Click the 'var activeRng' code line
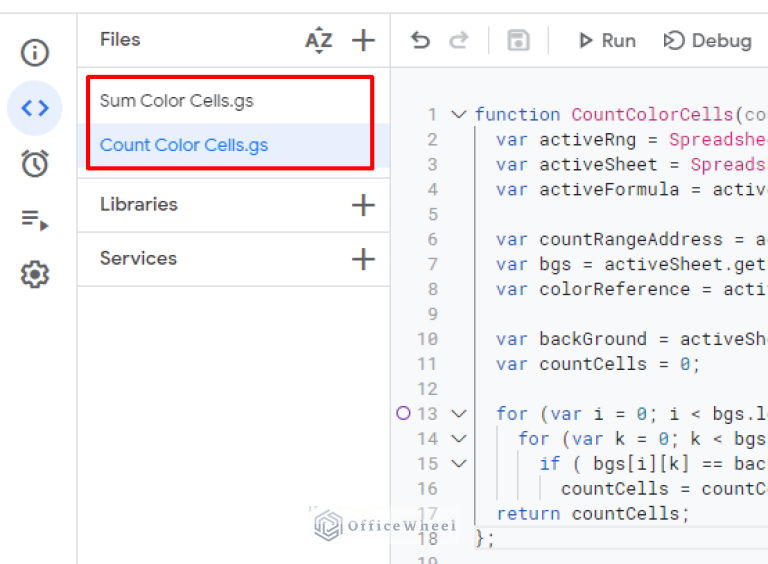 click(x=631, y=140)
